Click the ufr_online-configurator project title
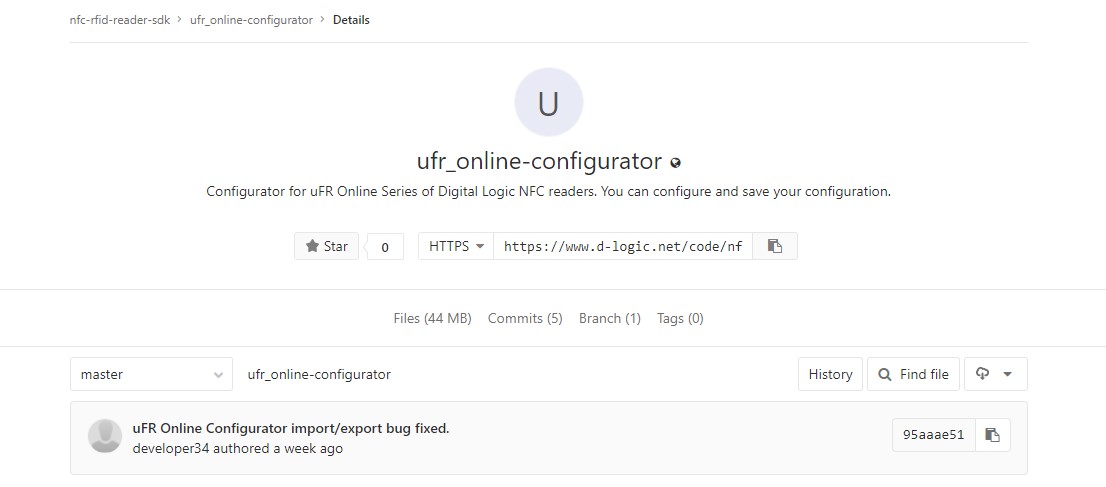The width and height of the screenshot is (1106, 487). (x=540, y=162)
